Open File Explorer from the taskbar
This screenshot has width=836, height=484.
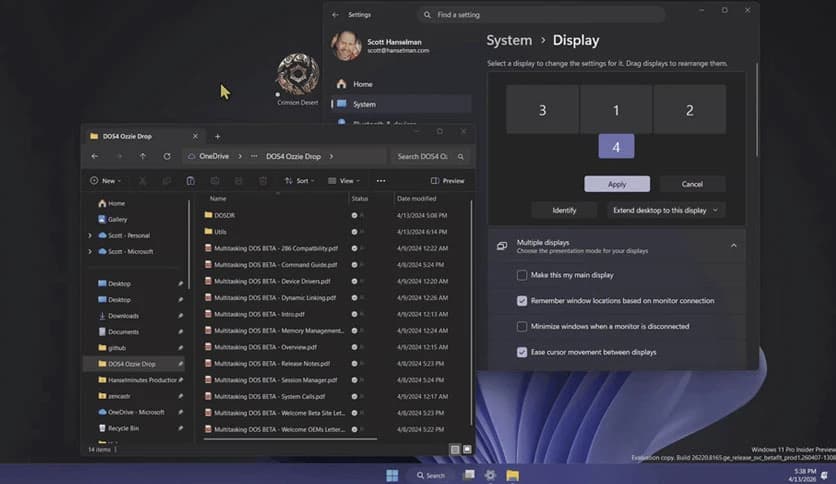click(512, 475)
